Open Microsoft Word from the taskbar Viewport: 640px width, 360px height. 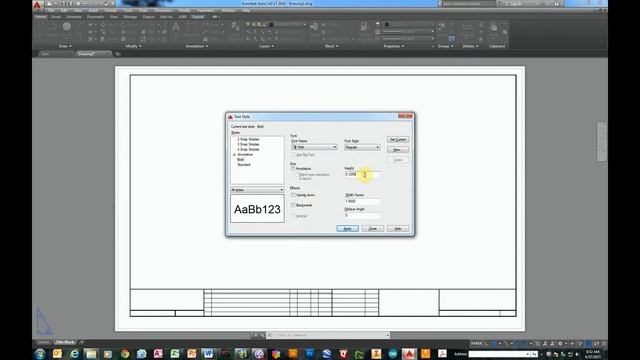tap(208, 354)
